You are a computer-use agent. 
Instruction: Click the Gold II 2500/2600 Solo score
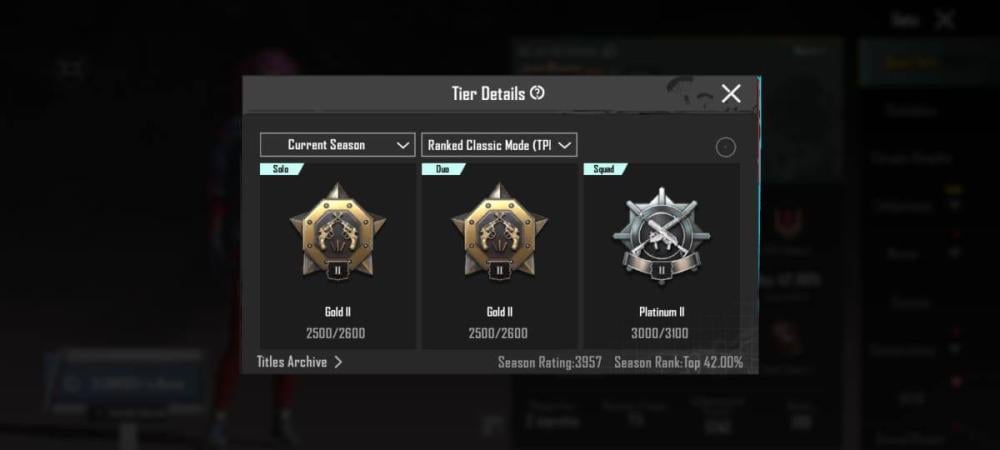[x=335, y=333]
